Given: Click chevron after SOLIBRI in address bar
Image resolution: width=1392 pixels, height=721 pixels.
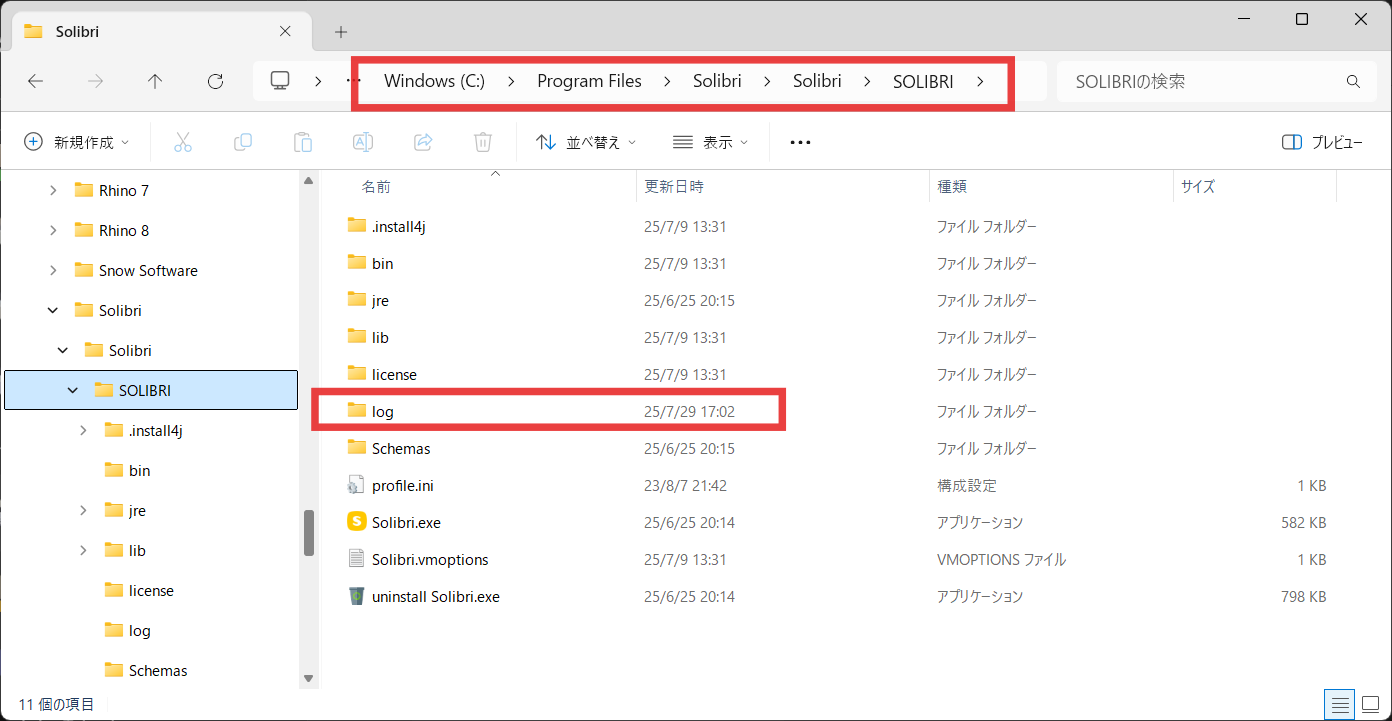Looking at the screenshot, I should click(980, 81).
